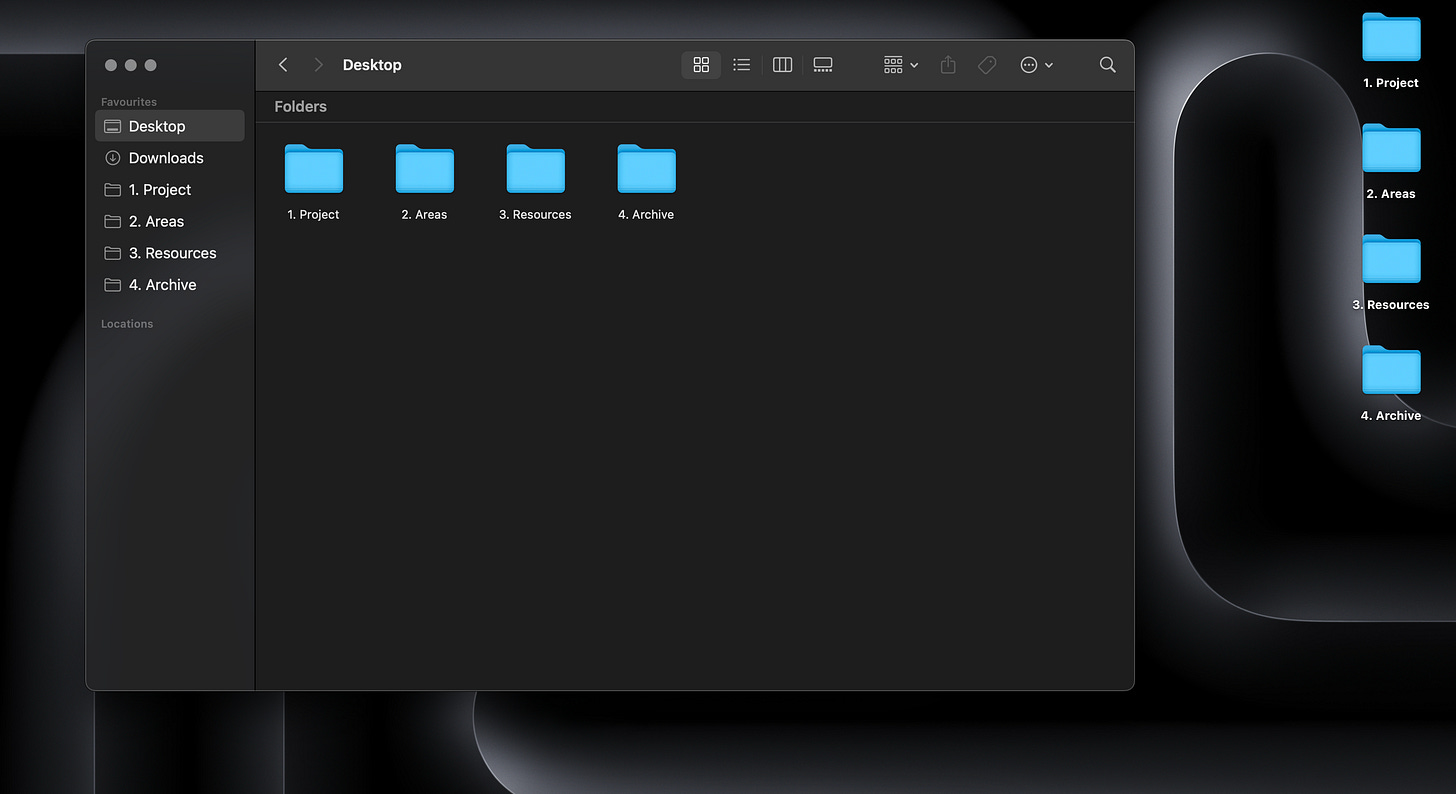Switch to list view
The image size is (1456, 794).
tap(741, 65)
